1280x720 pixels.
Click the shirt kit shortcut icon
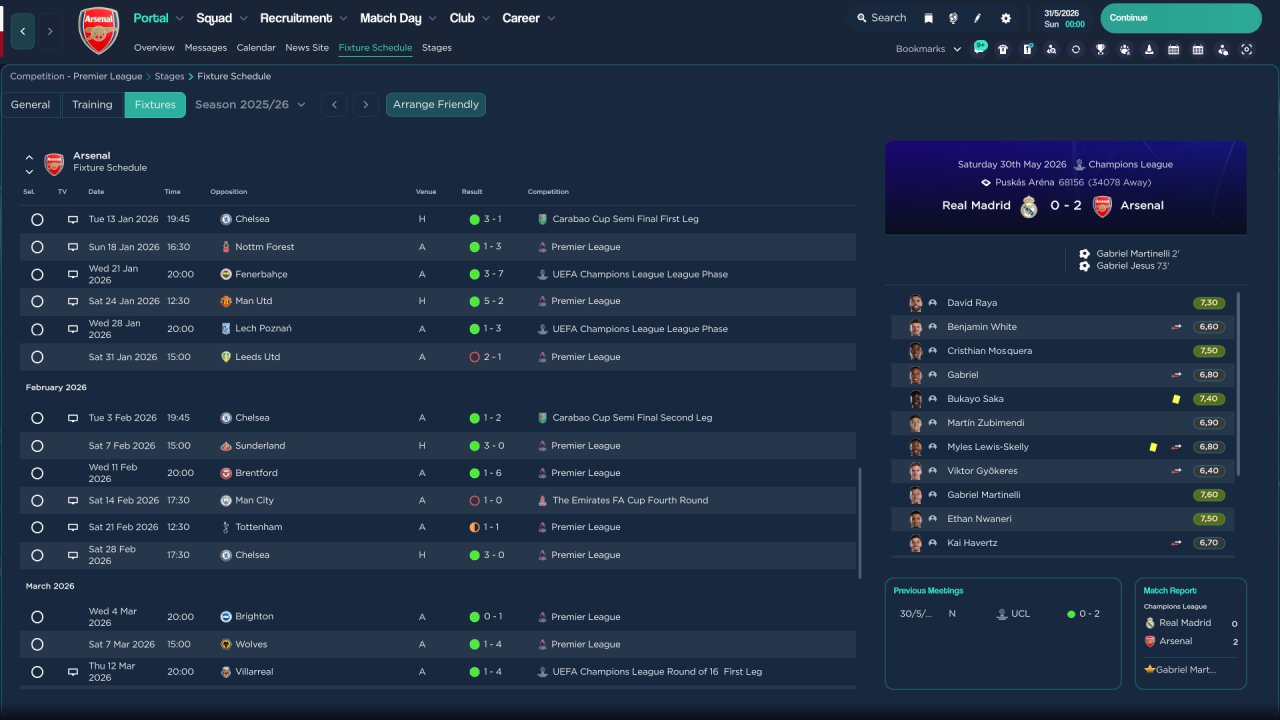click(1003, 49)
